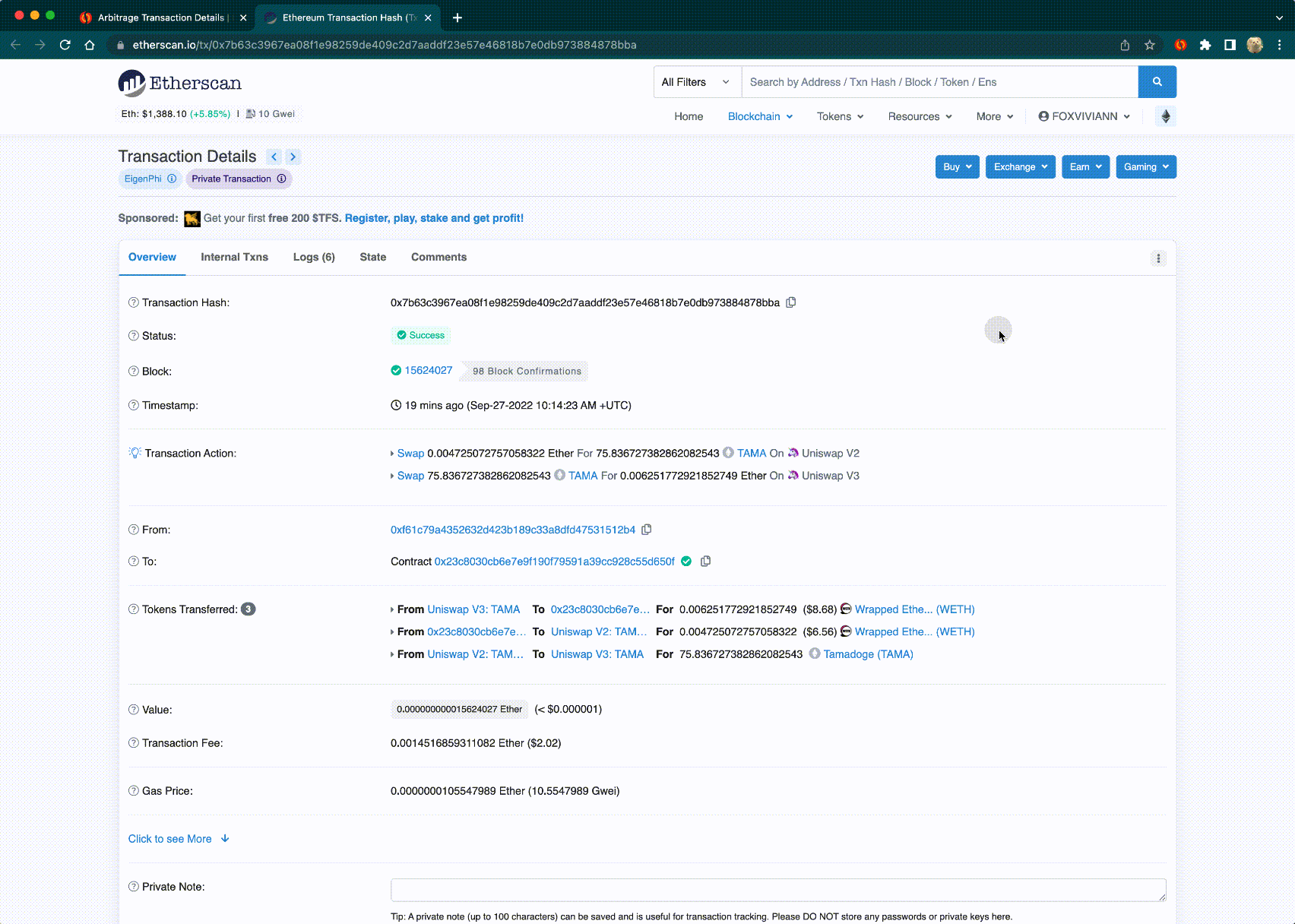The height and width of the screenshot is (924, 1295).
Task: Click the Etherscan logo
Action: click(x=180, y=83)
